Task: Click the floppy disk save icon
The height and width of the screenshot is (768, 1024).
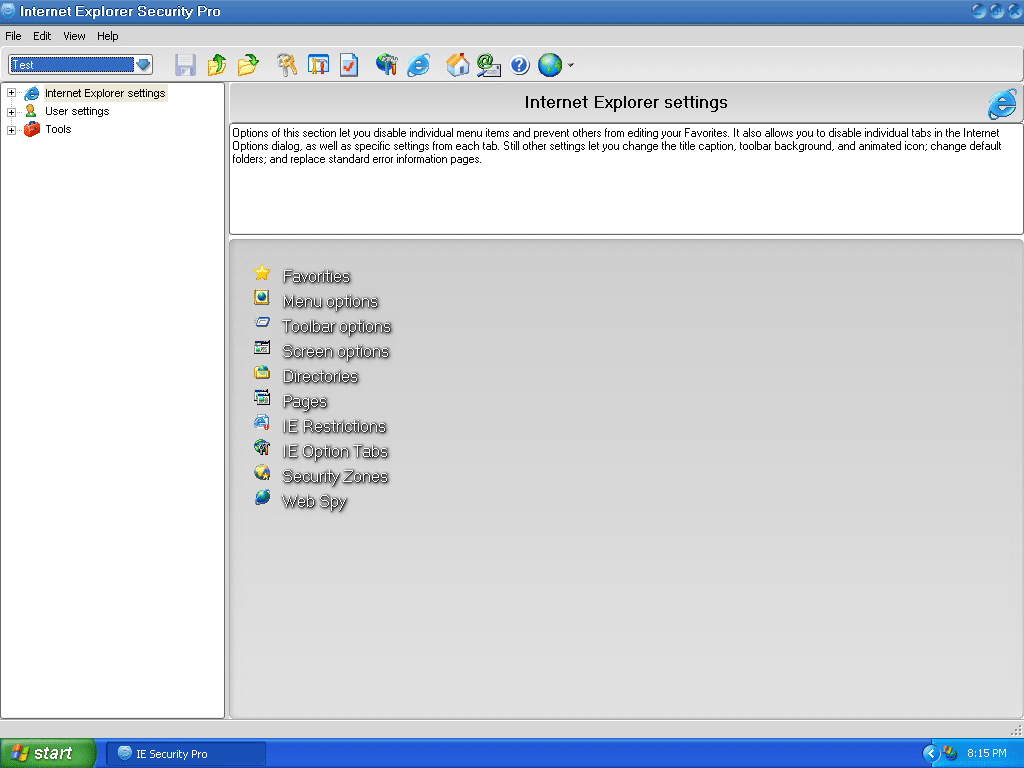Action: coord(185,65)
